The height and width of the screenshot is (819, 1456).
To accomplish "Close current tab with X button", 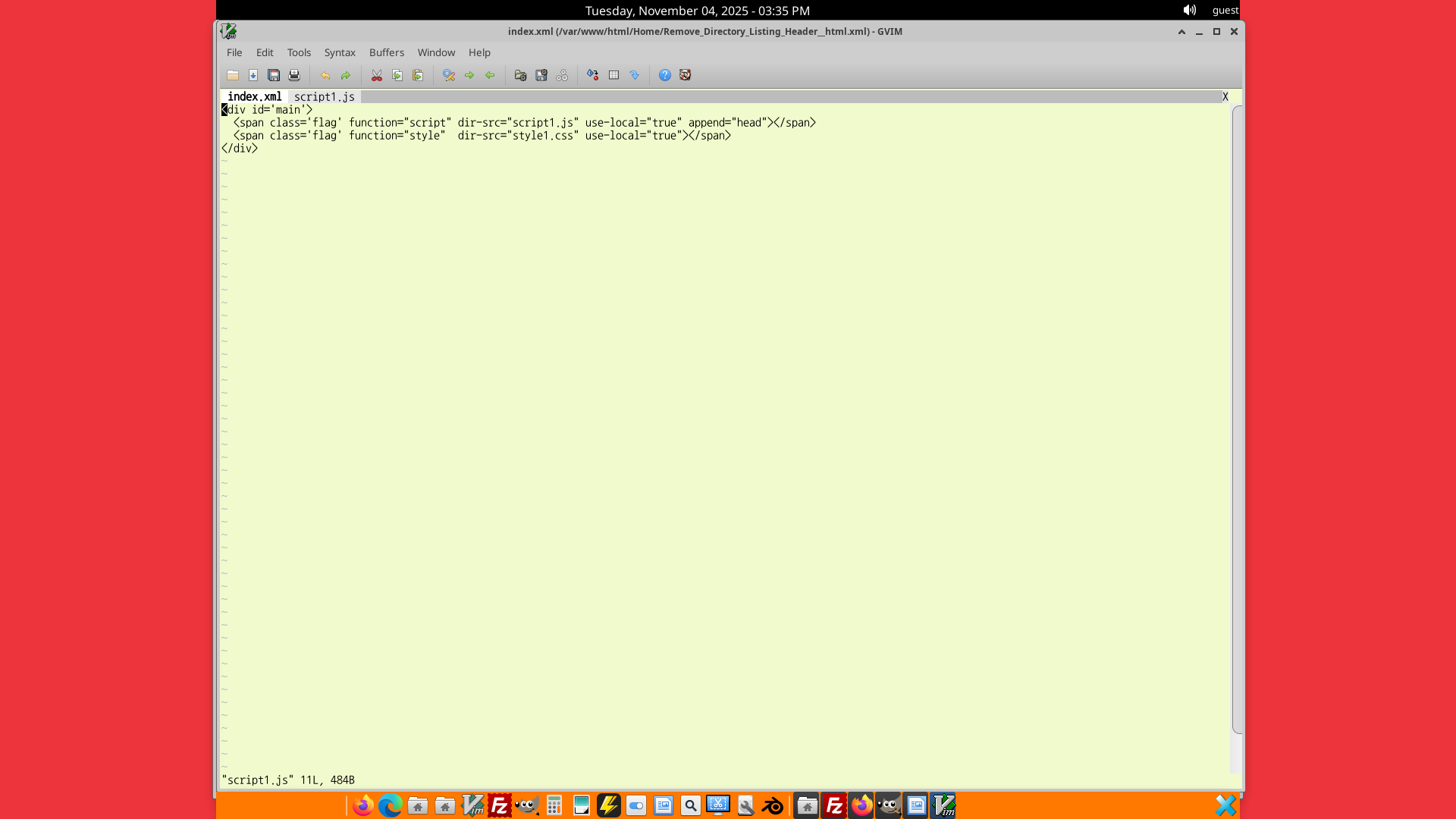I will click(1225, 96).
